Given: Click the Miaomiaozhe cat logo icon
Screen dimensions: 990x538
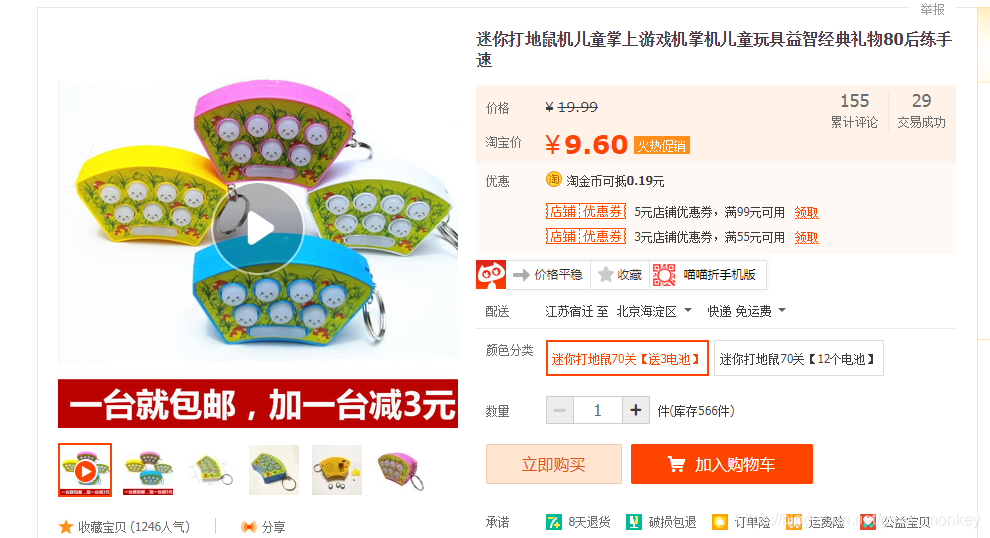Looking at the screenshot, I should coord(491,275).
